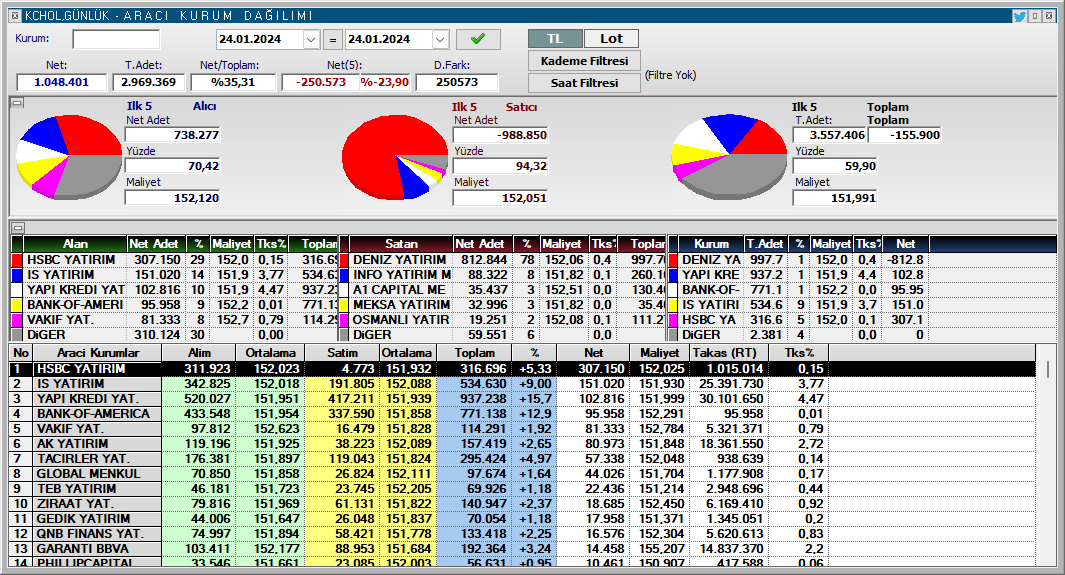This screenshot has width=1065, height=575.
Task: Click title bar system menu icon
Action: [x=15, y=16]
